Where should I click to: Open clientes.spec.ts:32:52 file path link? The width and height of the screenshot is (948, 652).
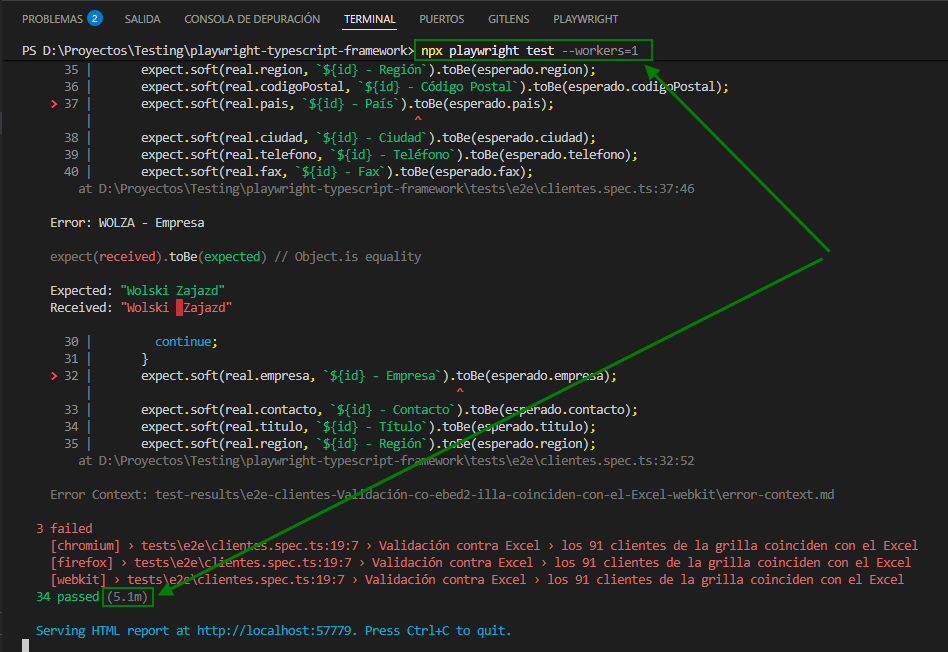point(396,461)
